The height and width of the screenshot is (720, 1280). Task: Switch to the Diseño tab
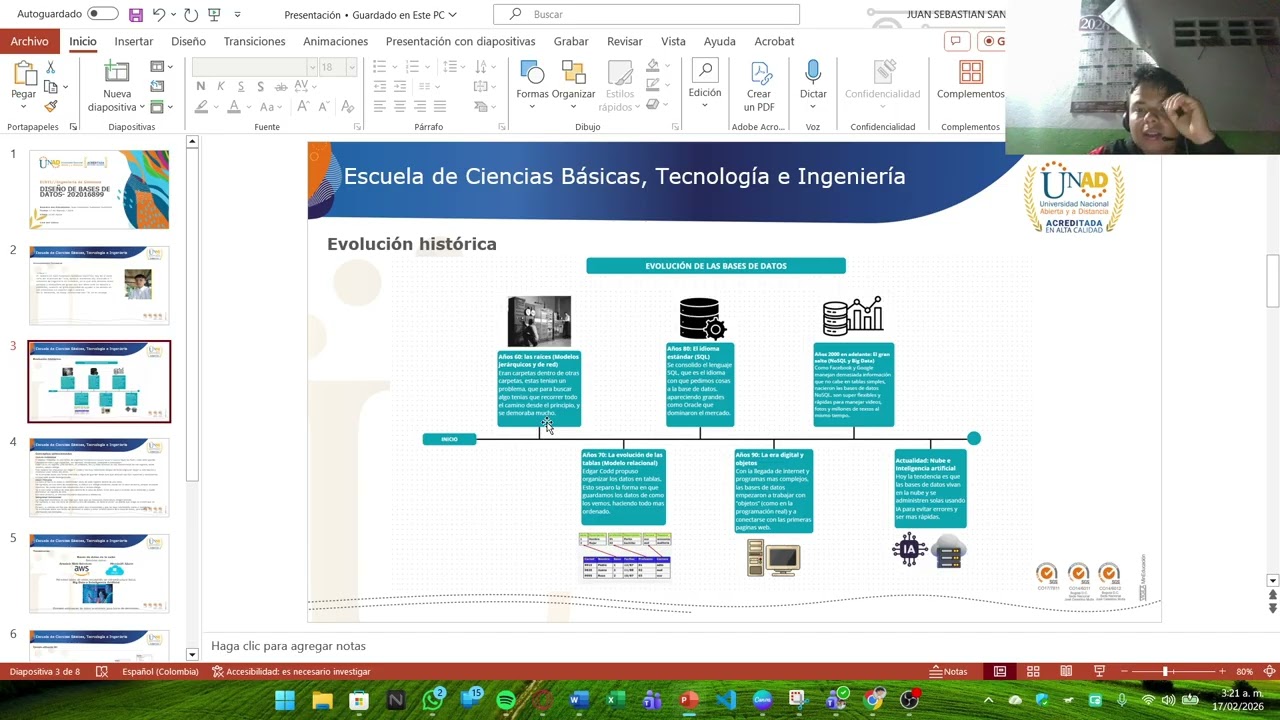(188, 41)
